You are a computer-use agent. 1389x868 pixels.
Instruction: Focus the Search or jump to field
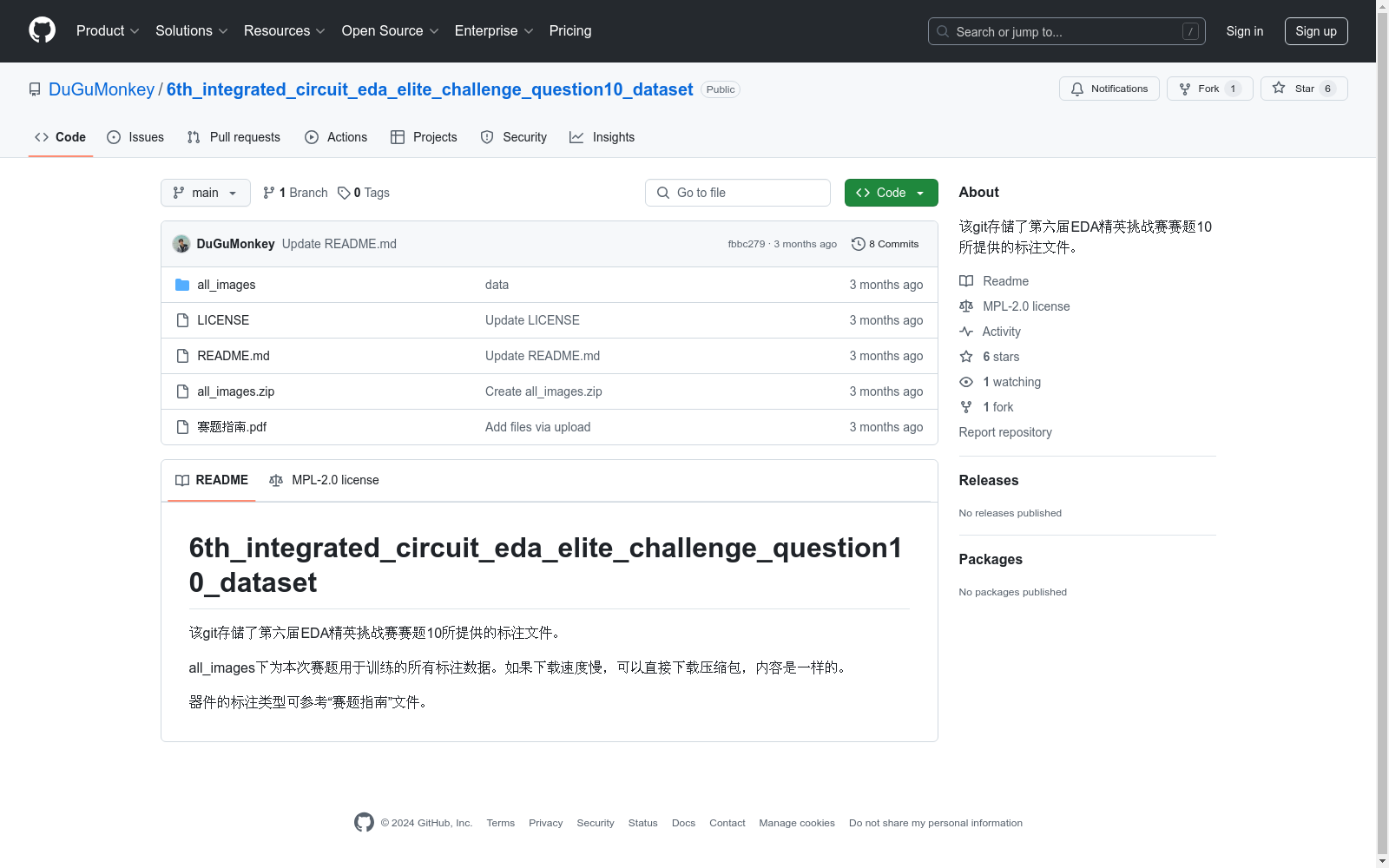pos(1066,31)
